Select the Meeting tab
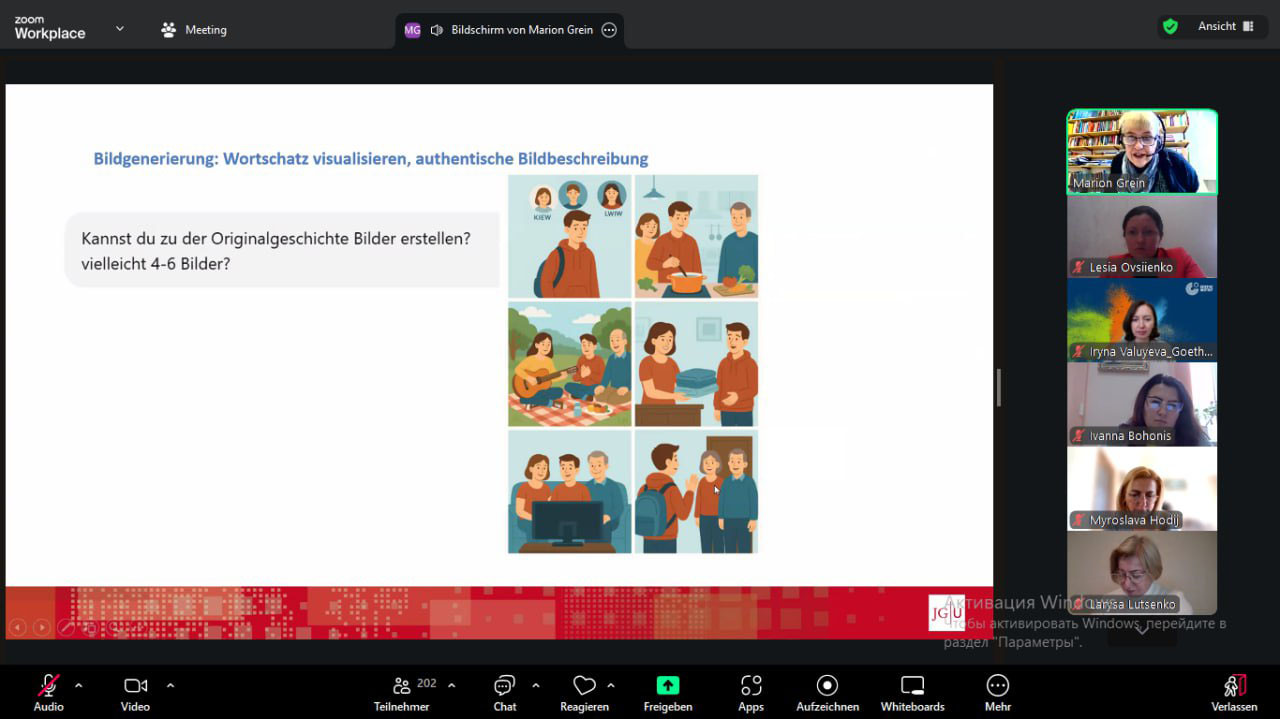Screen dimensions: 1280x719 coord(194,30)
